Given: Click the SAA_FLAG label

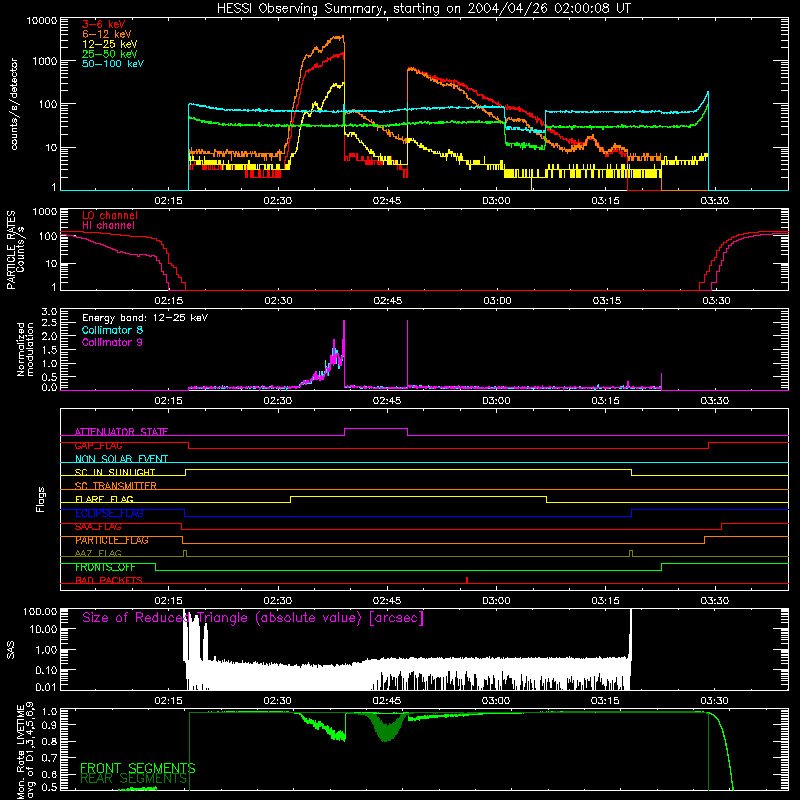Looking at the screenshot, I should click(x=98, y=527).
